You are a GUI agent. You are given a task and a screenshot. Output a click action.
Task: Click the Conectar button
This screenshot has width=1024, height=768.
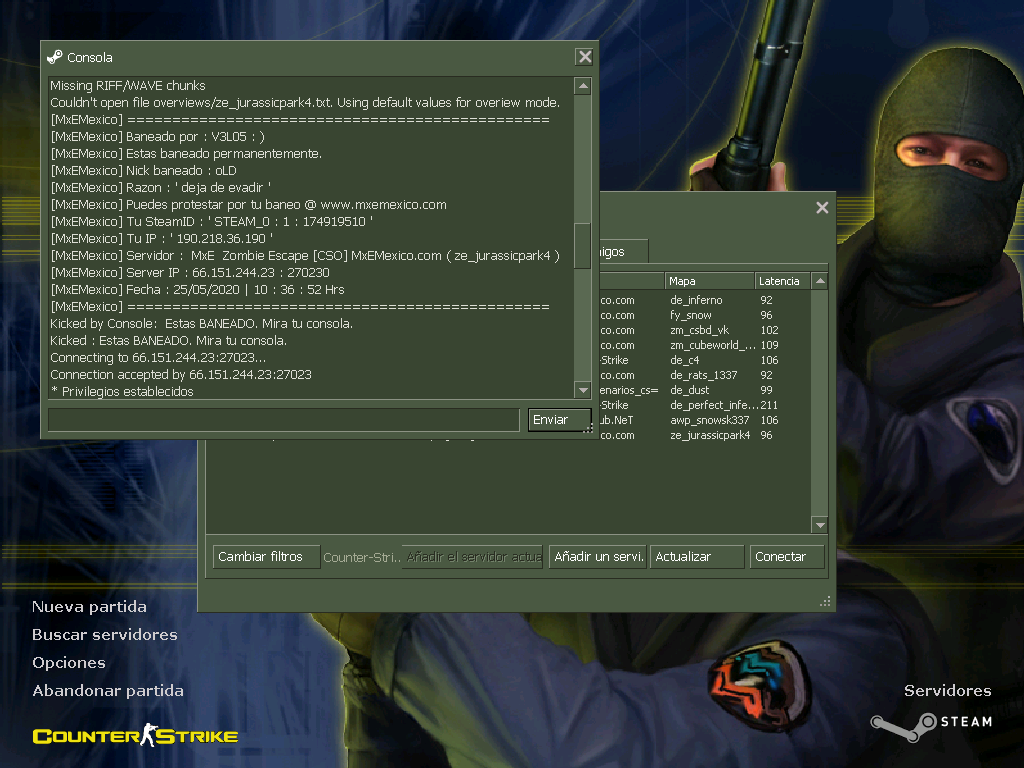point(787,556)
